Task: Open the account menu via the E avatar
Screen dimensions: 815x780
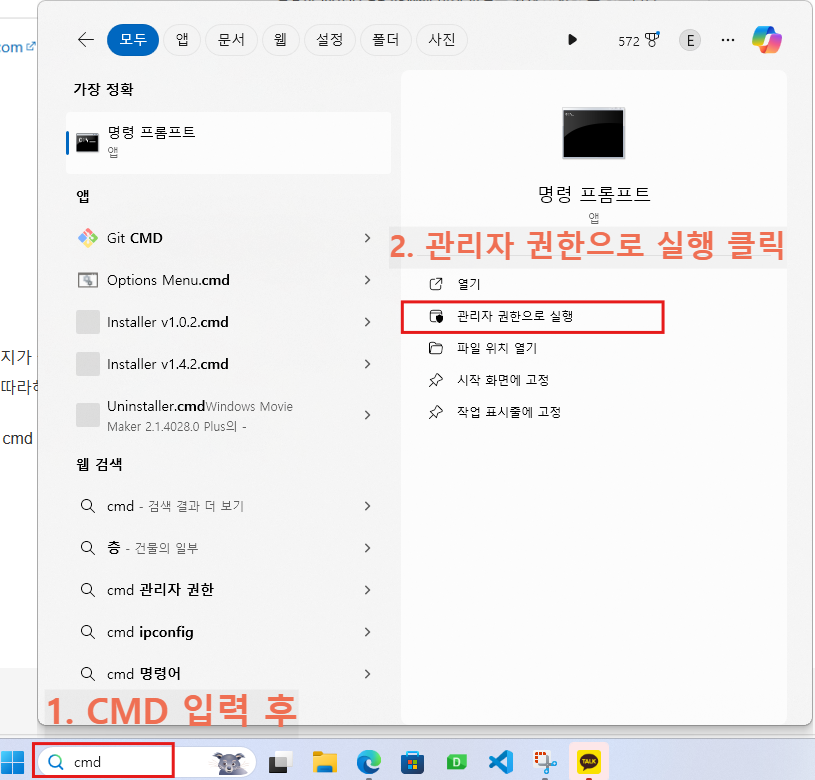Action: [x=690, y=39]
